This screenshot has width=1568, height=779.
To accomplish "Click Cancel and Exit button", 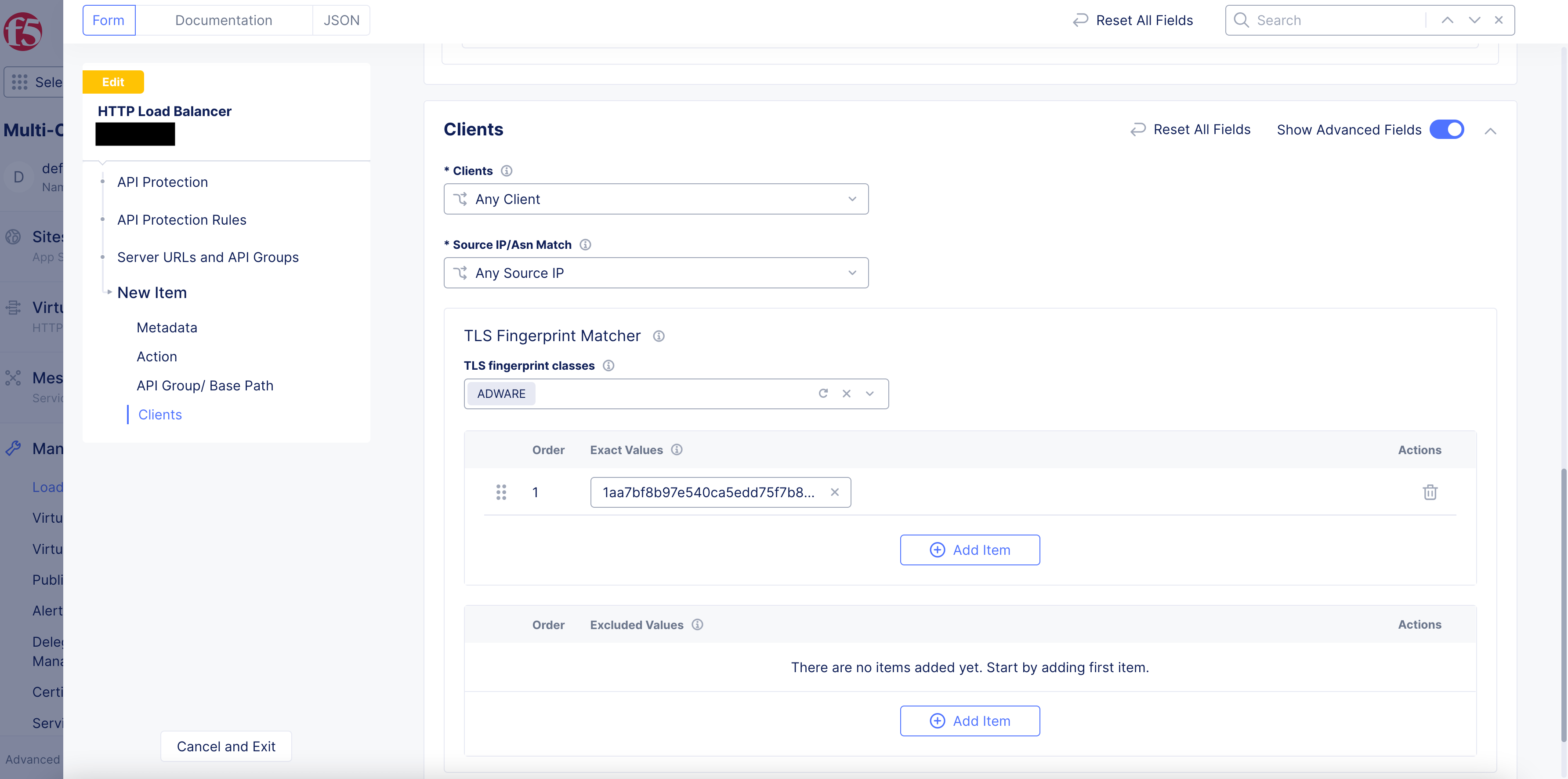I will click(226, 746).
